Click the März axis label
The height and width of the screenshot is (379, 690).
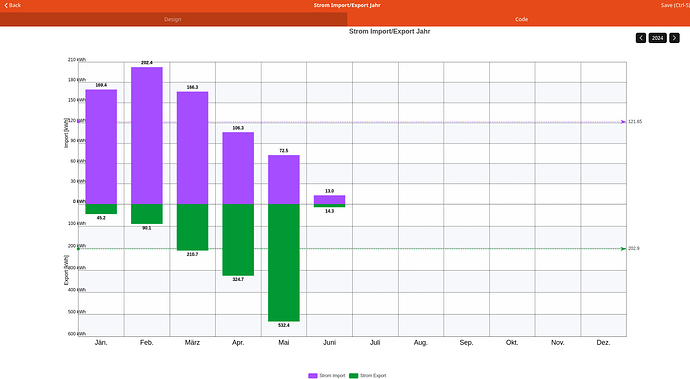[x=192, y=342]
